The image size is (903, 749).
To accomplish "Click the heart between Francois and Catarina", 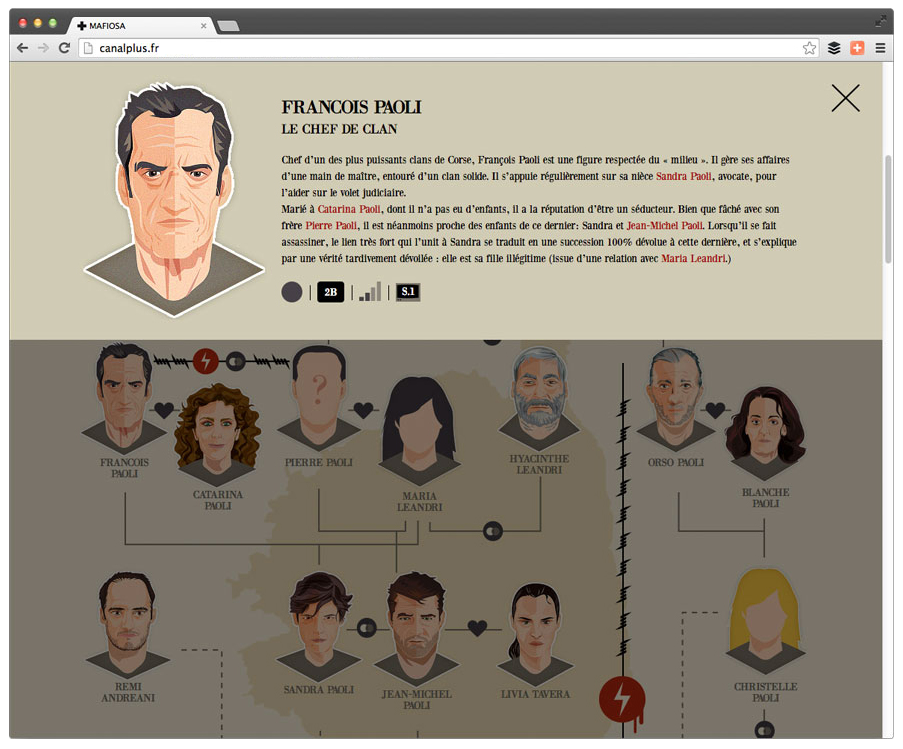I will point(164,410).
